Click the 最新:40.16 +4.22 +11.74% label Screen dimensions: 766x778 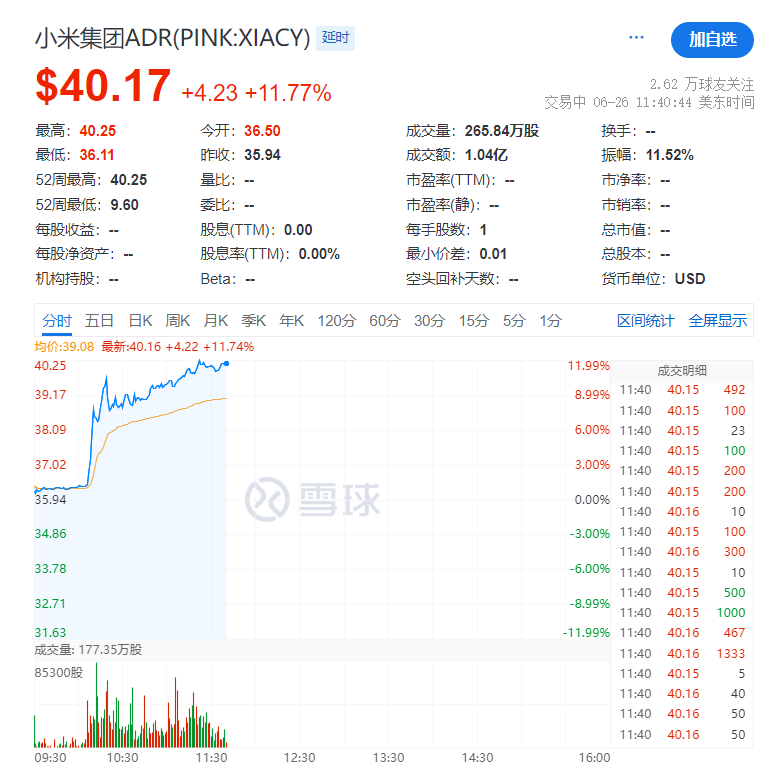(178, 347)
